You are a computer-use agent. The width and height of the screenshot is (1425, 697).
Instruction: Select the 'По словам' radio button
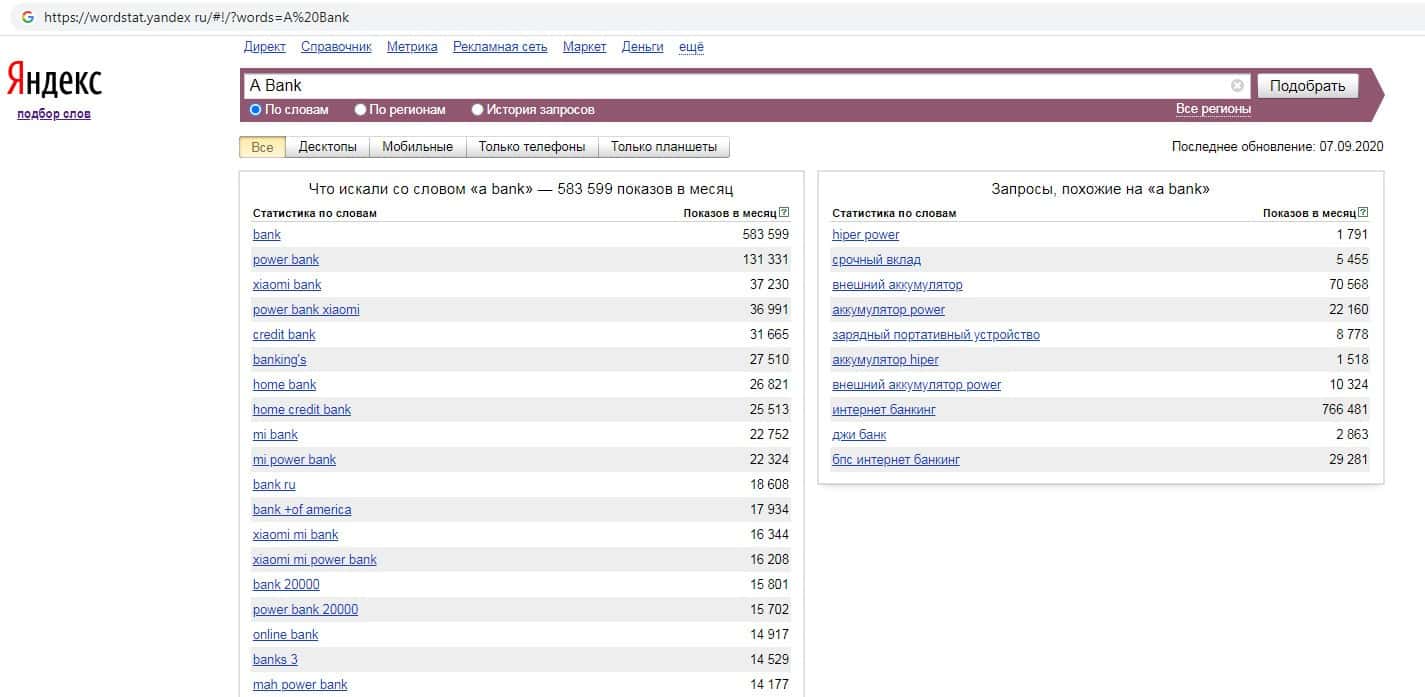point(256,110)
